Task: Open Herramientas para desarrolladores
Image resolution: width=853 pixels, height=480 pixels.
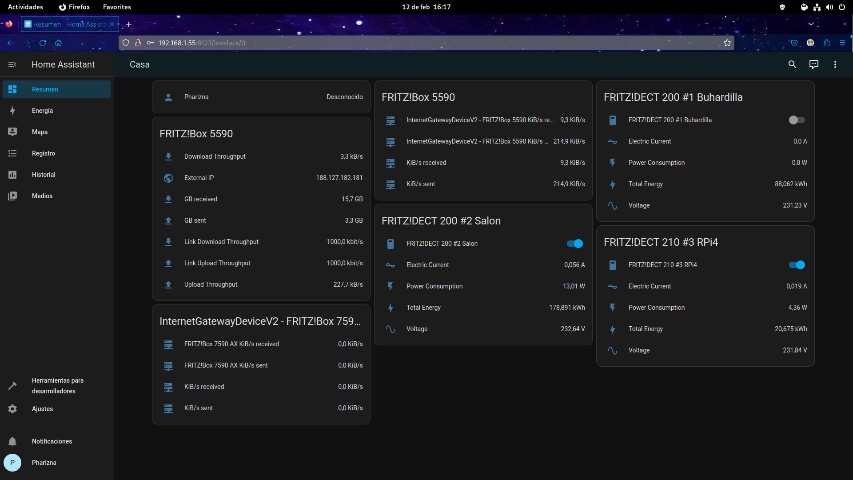Action: click(57, 385)
